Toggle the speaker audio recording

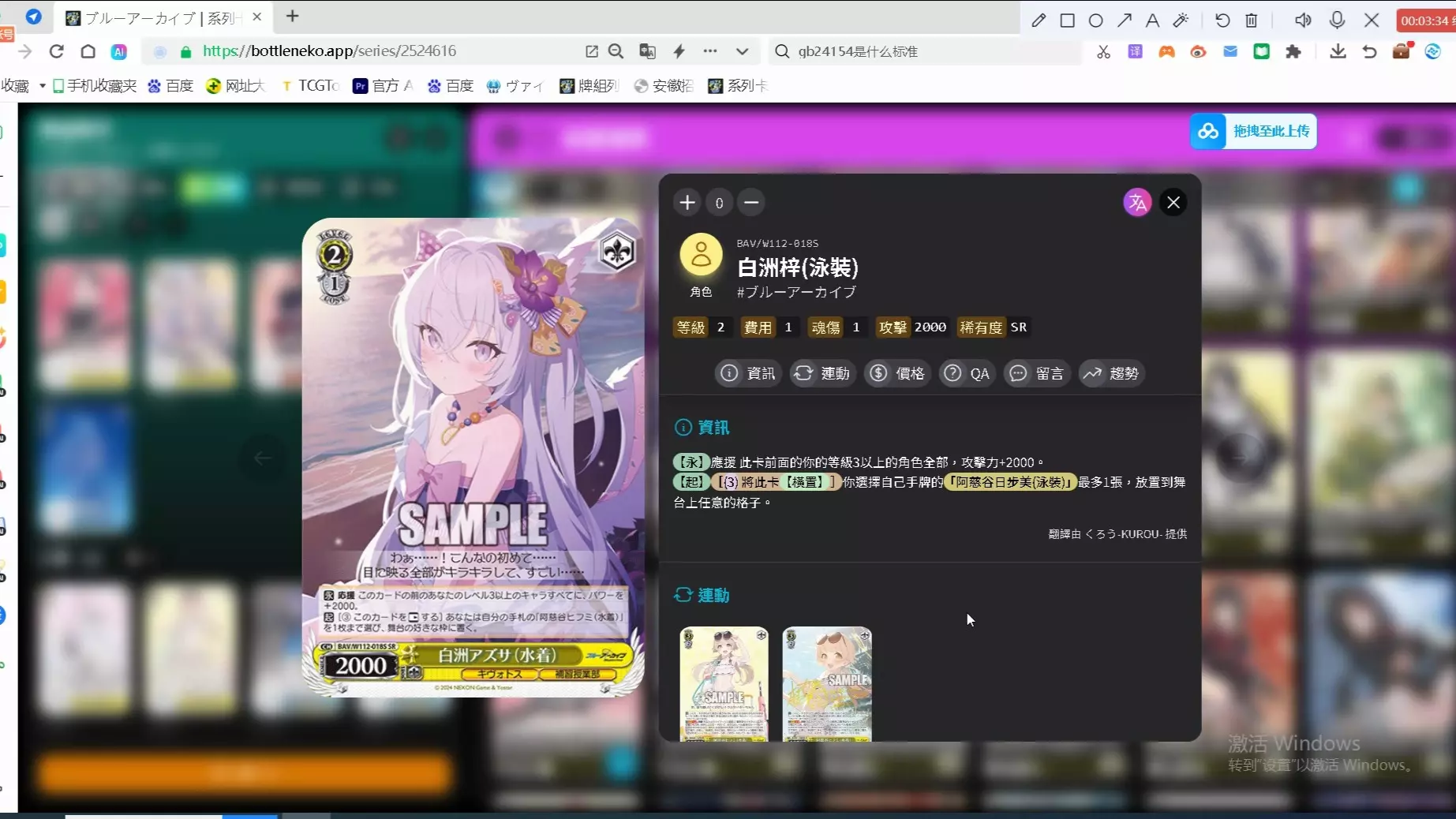tap(1303, 21)
